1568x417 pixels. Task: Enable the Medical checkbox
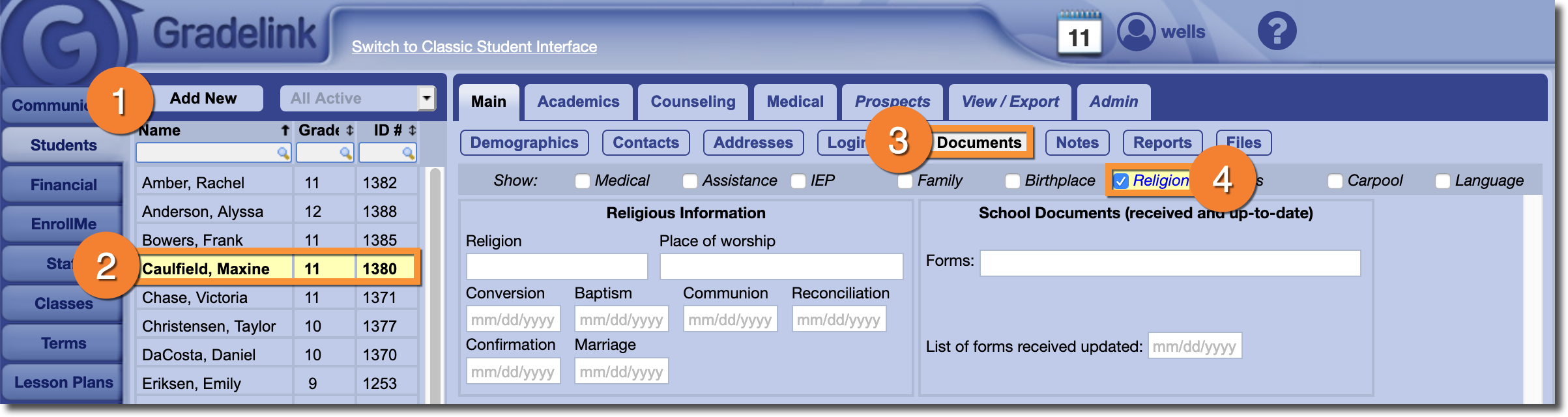582,181
